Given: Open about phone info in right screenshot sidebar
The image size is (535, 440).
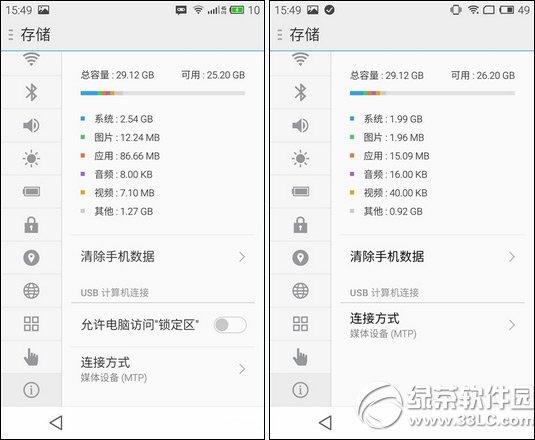Looking at the screenshot, I should click(x=300, y=390).
